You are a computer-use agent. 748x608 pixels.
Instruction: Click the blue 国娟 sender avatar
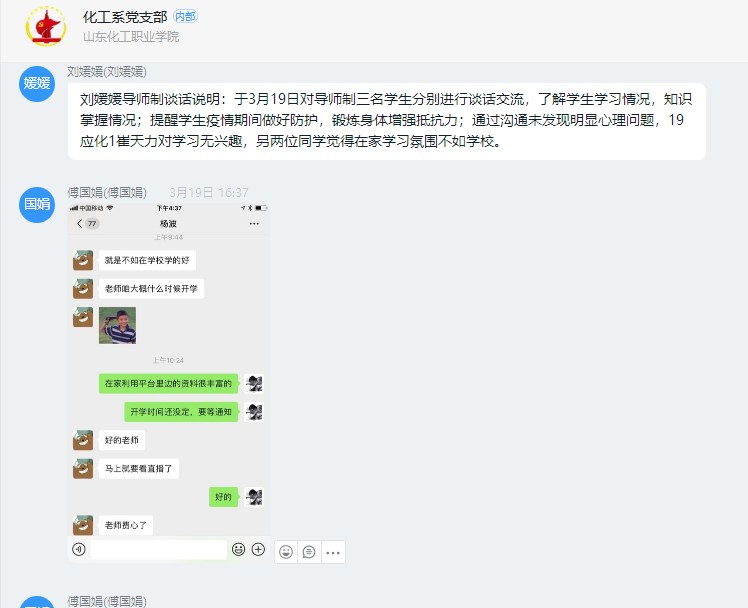tap(37, 205)
